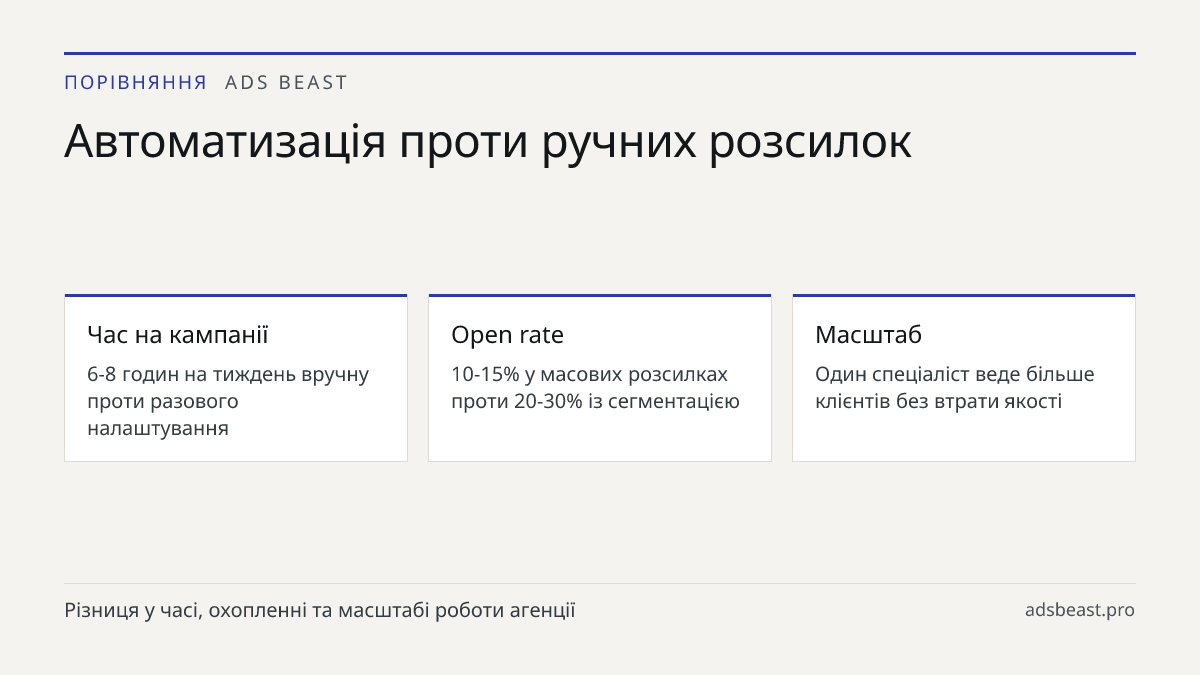Click the text '6-8 годин на тиждень вручну'

coord(228,375)
